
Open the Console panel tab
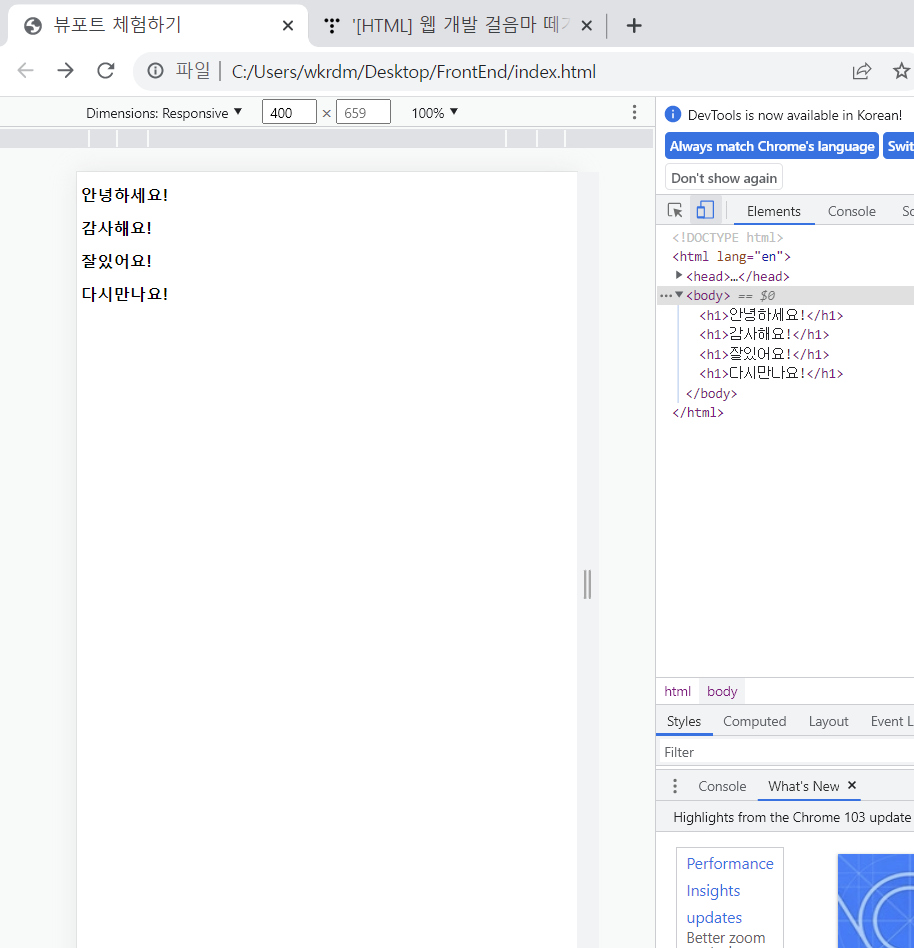coord(851,211)
